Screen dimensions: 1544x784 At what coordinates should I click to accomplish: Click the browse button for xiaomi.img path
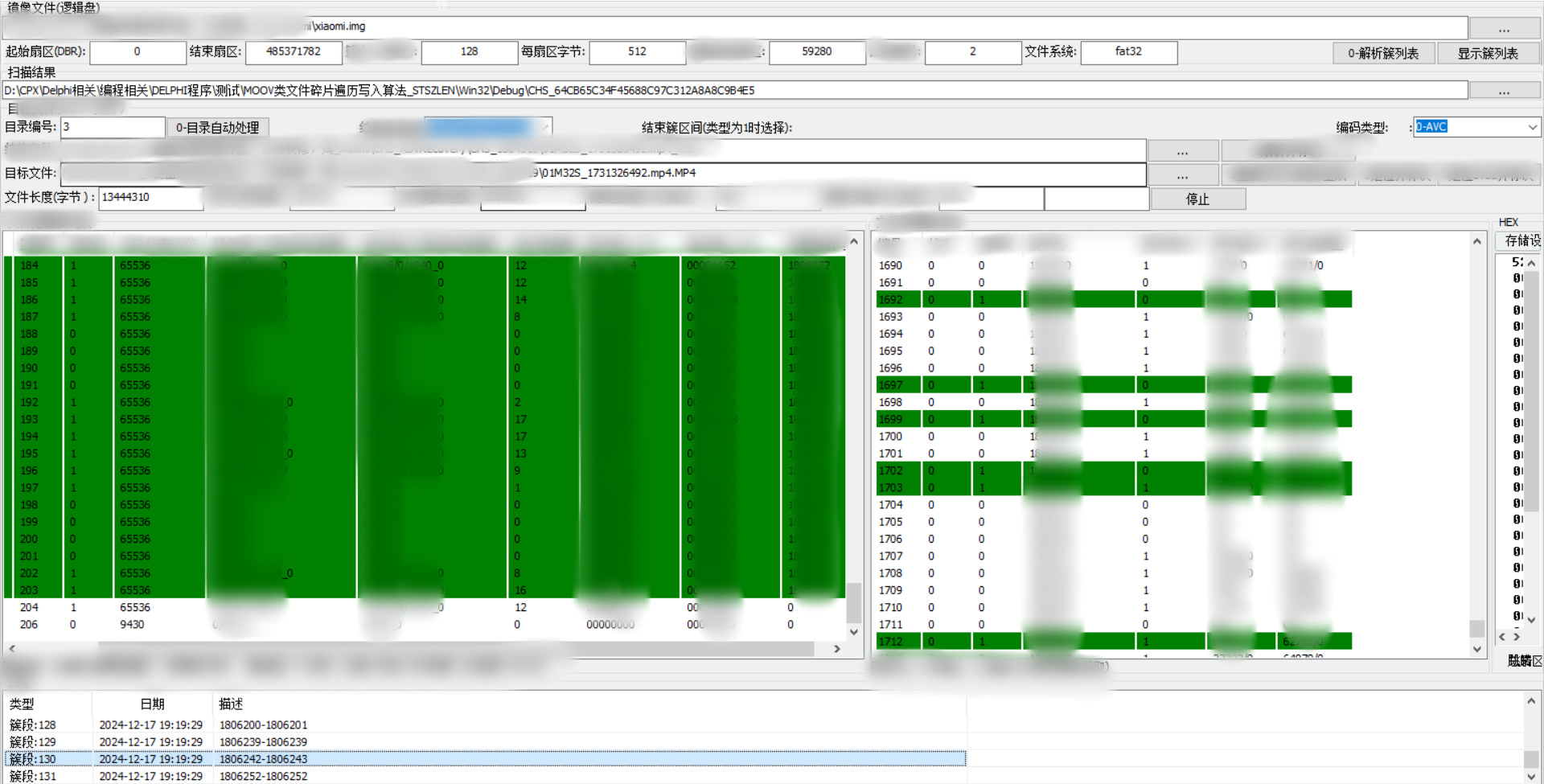[x=1503, y=28]
